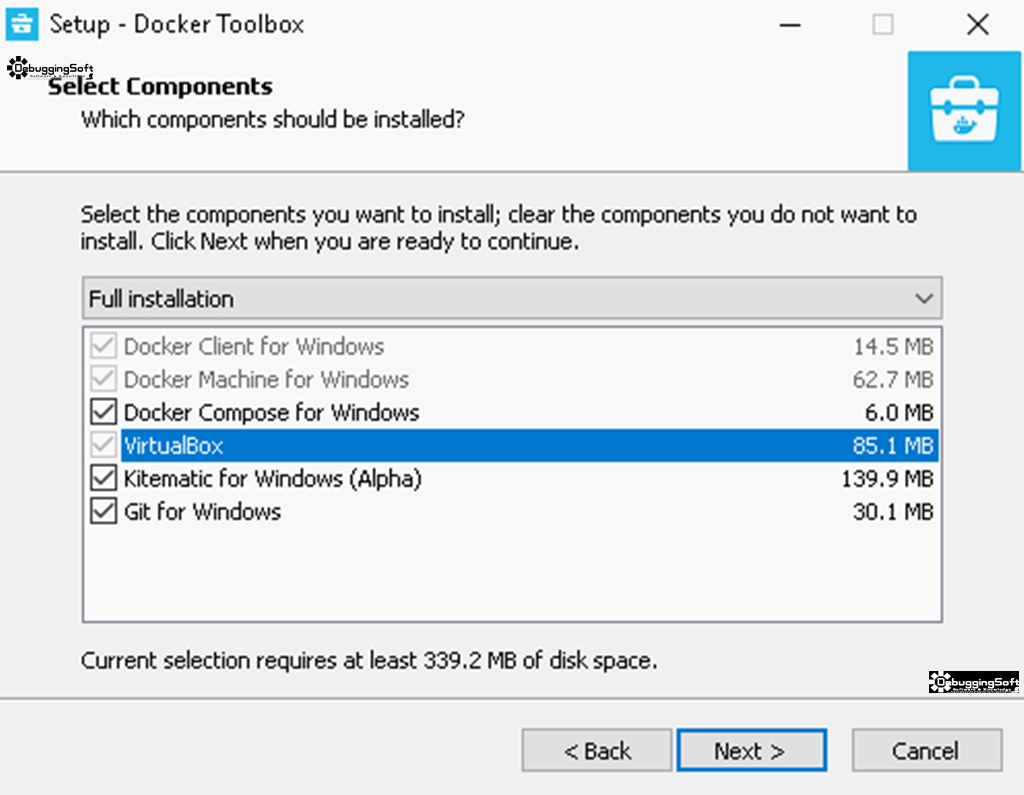Select the Docker Client for Windows label
This screenshot has height=795, width=1024.
253,346
